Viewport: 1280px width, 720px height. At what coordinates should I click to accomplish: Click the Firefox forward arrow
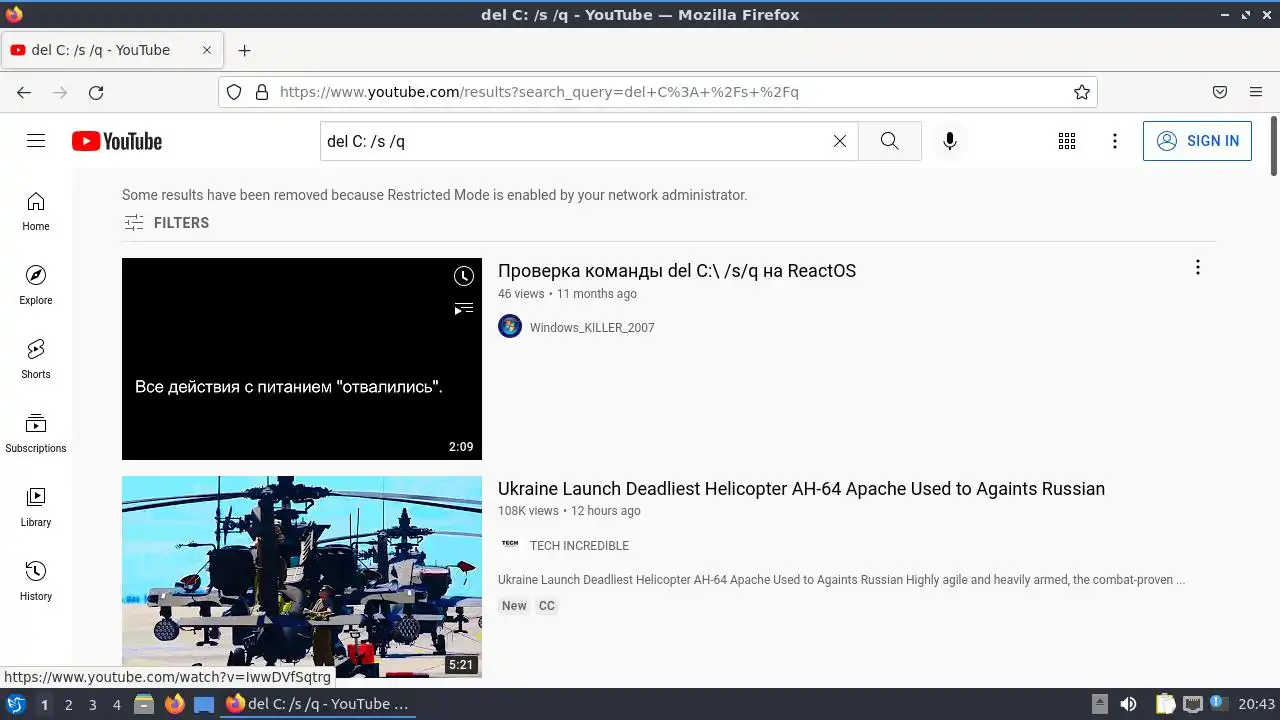[x=60, y=92]
